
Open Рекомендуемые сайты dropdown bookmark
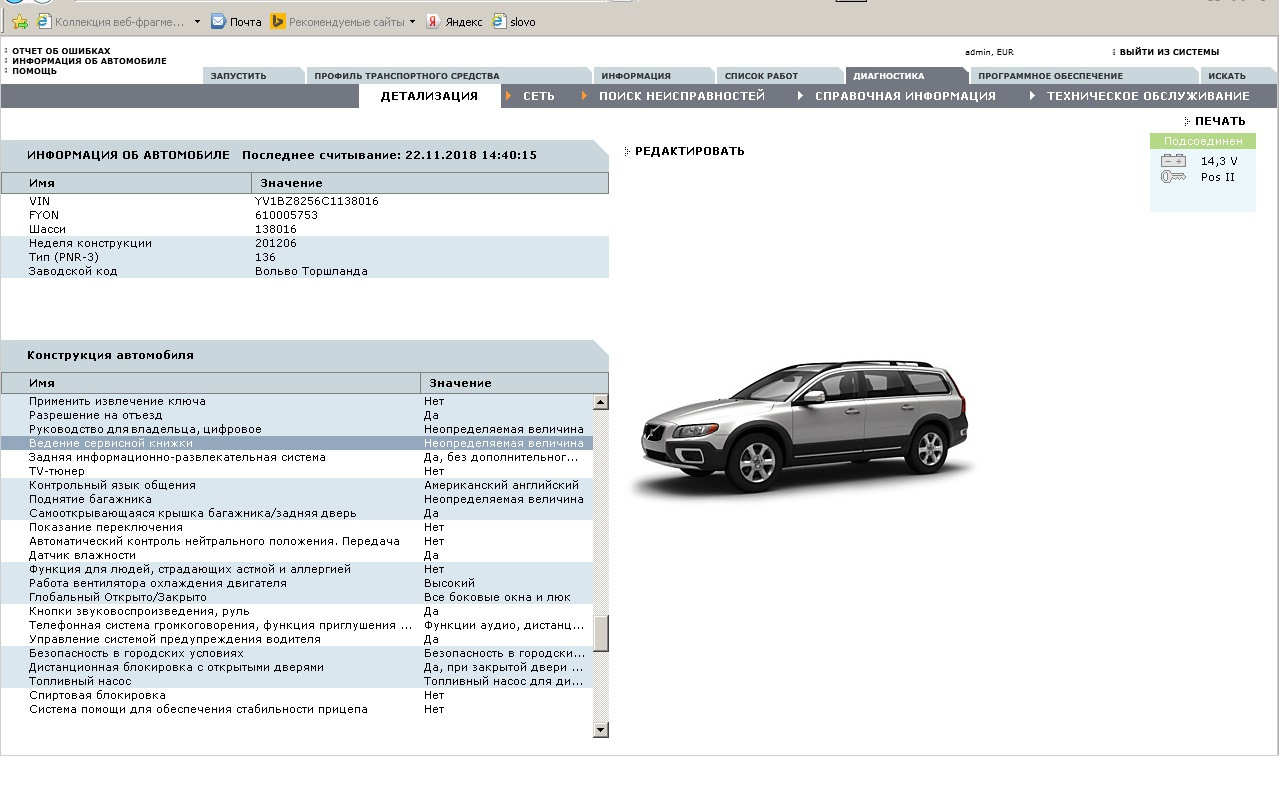[x=343, y=22]
